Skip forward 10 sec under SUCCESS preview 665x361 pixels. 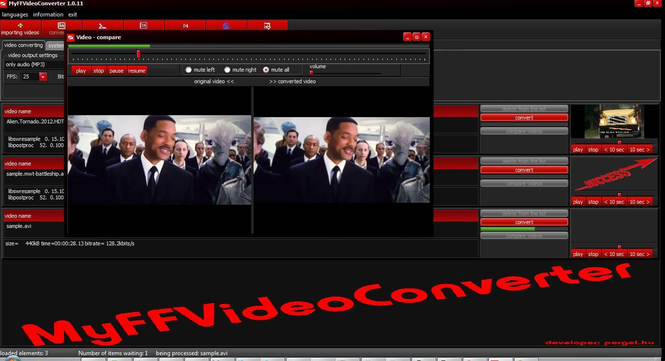pos(640,201)
